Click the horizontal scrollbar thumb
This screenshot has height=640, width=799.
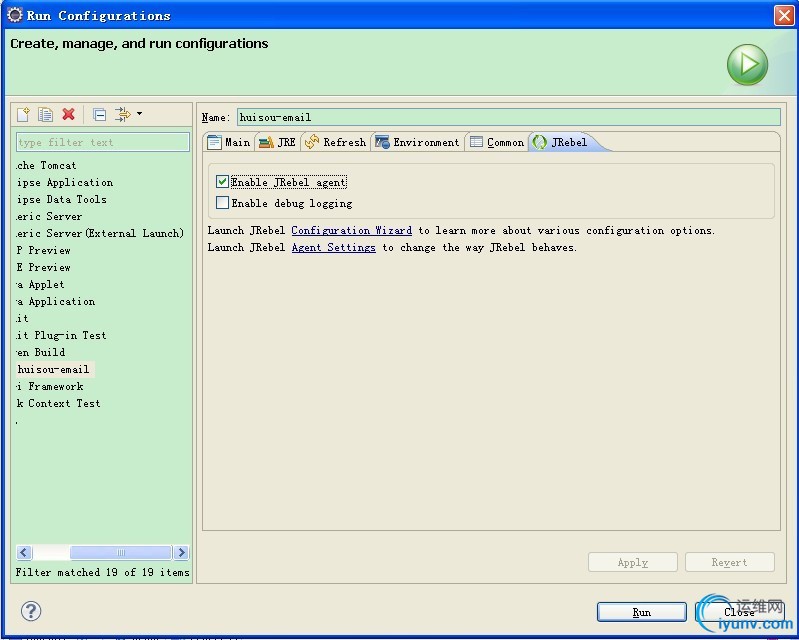[120, 552]
